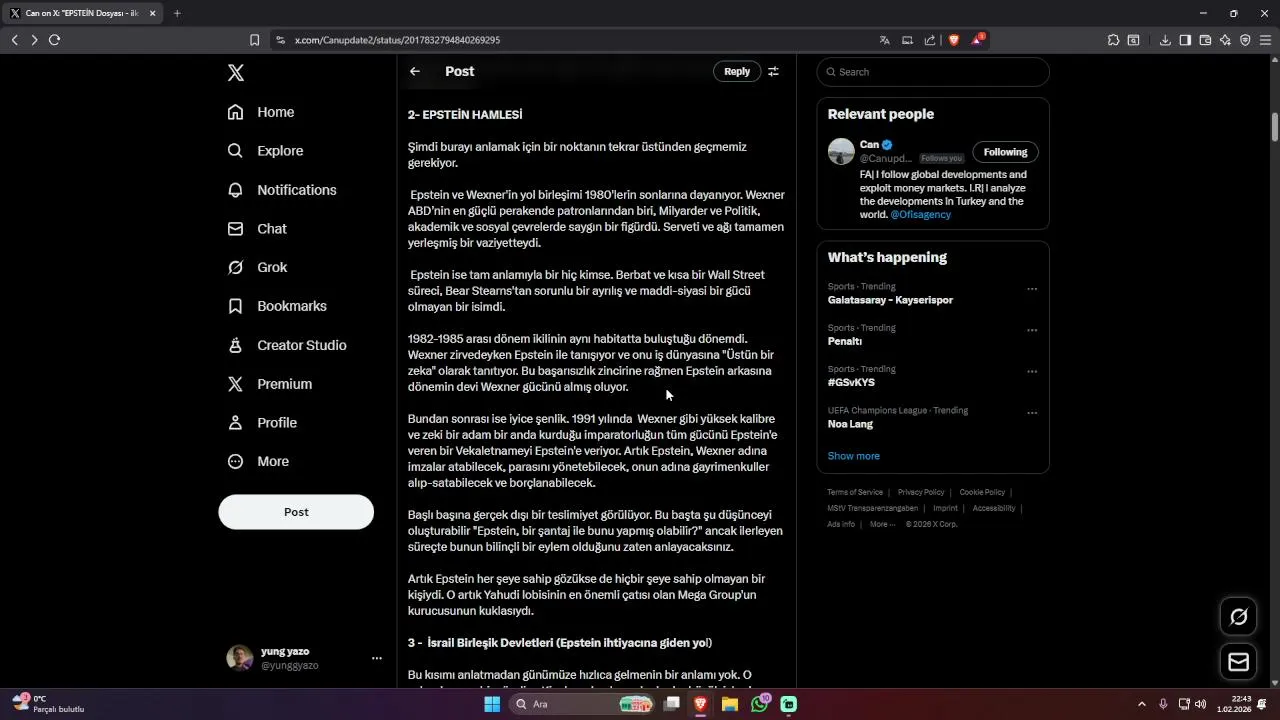
Task: Click the Reply button in header
Action: tap(737, 71)
